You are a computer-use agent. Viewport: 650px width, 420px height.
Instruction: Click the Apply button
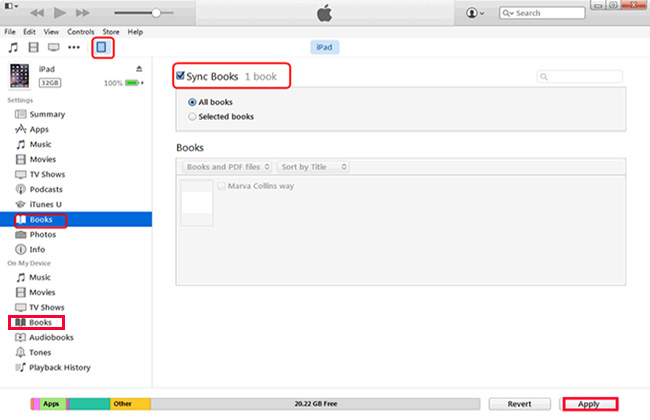click(589, 404)
